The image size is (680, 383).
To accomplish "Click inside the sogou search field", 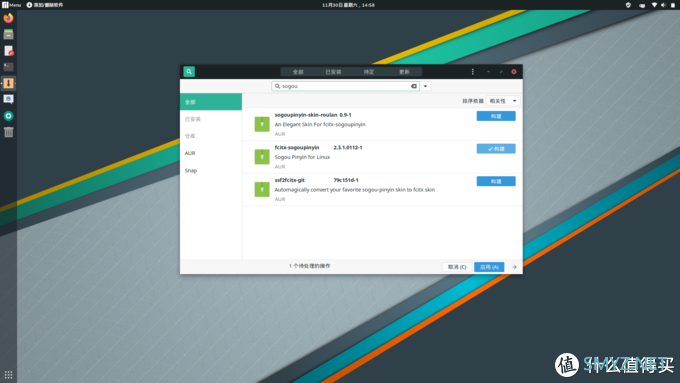I will point(345,86).
